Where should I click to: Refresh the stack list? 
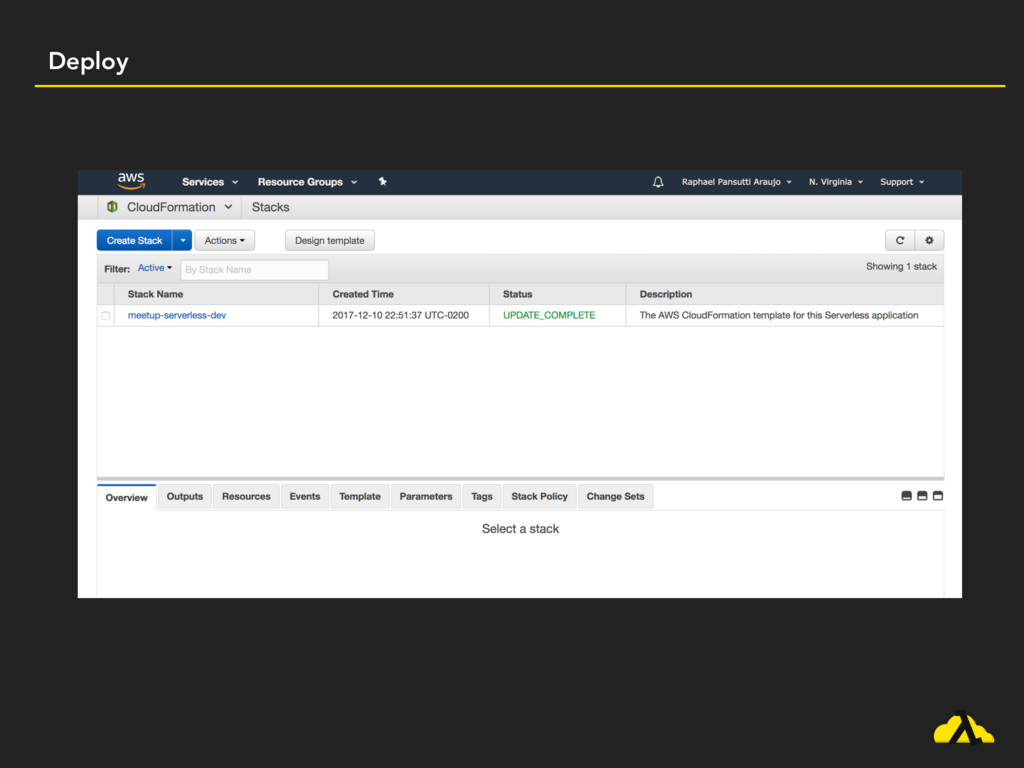pos(900,240)
